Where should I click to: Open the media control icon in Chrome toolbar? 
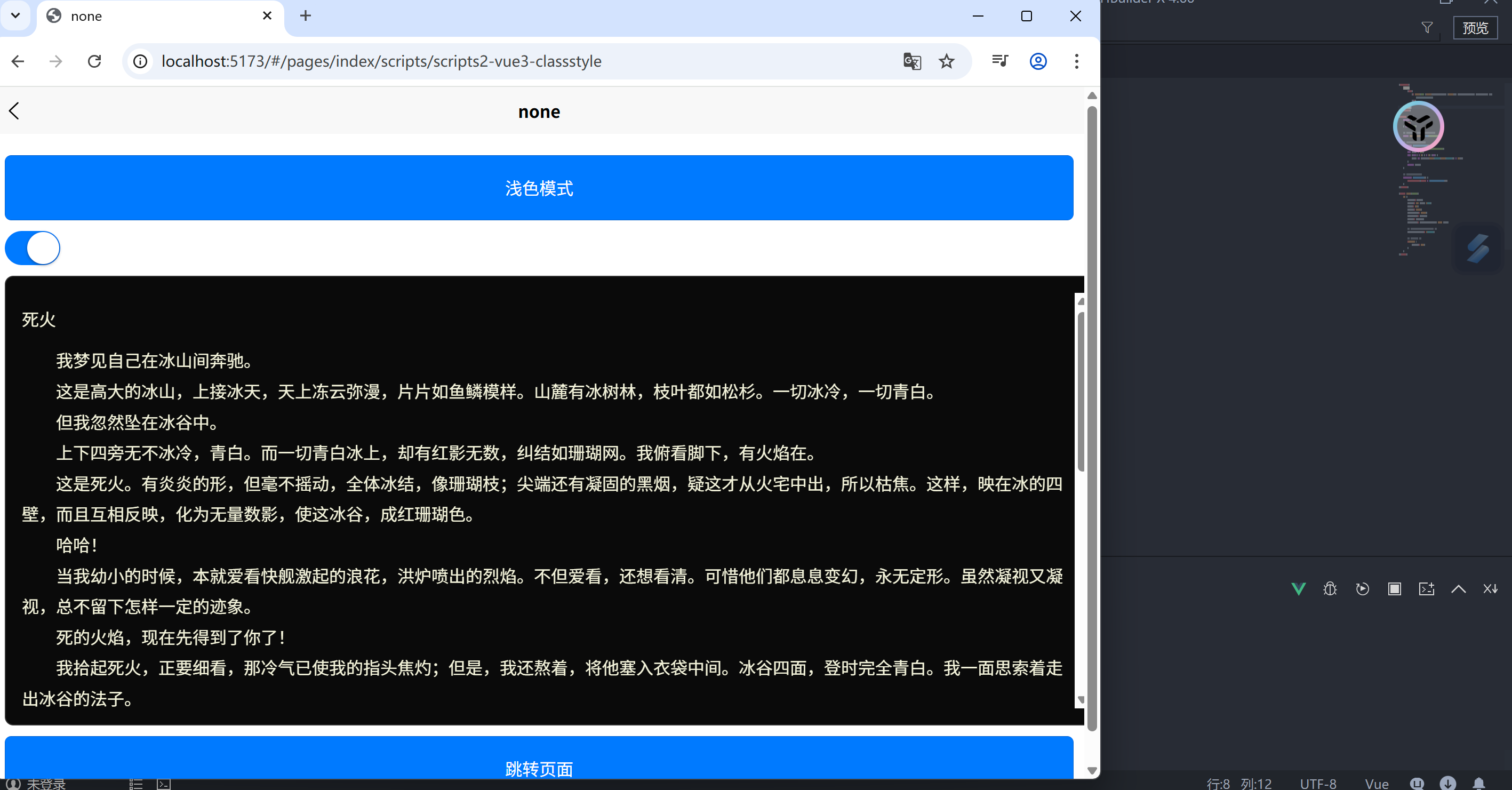point(999,61)
